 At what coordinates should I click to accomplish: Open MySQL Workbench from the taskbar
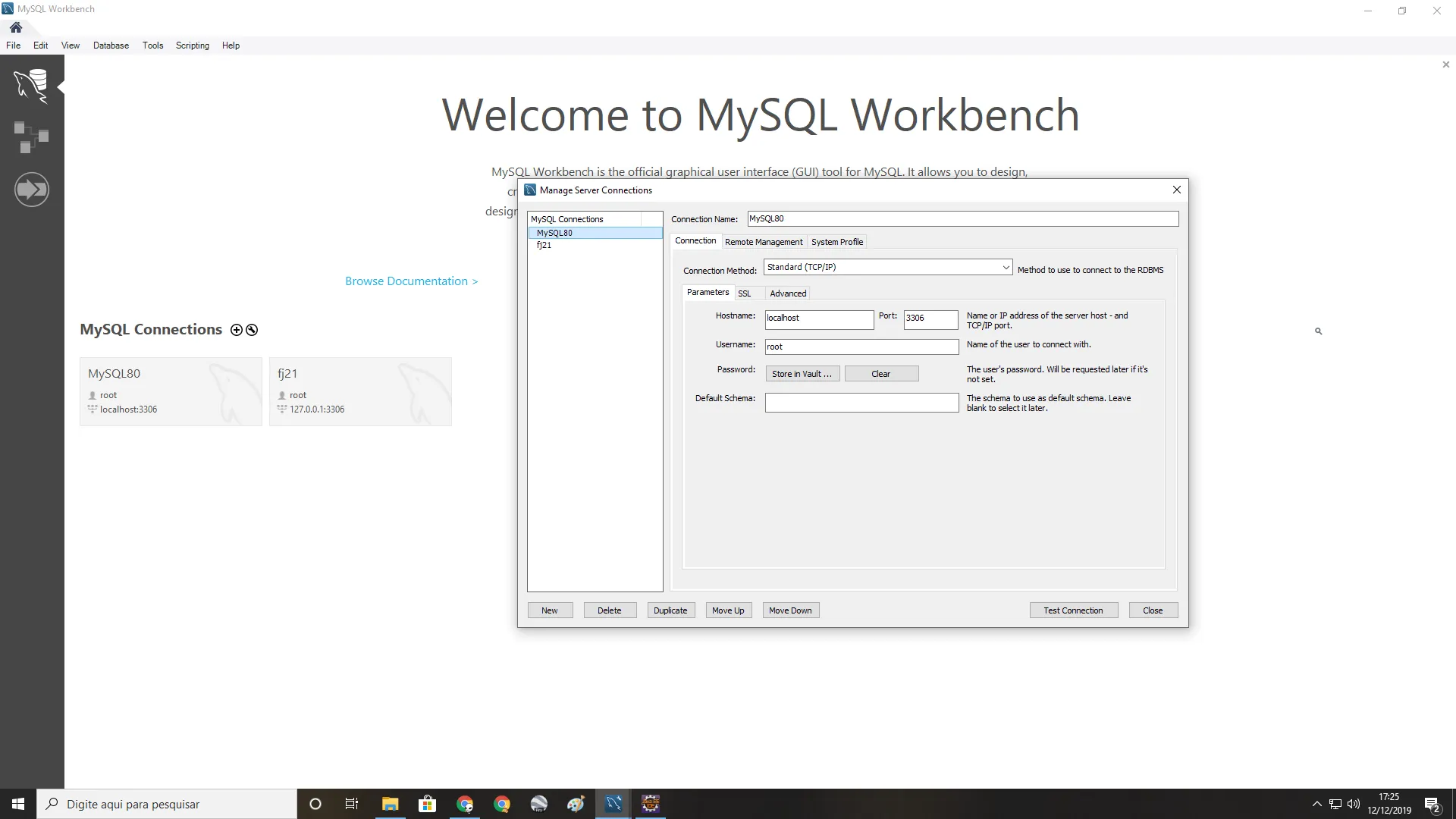click(x=613, y=804)
